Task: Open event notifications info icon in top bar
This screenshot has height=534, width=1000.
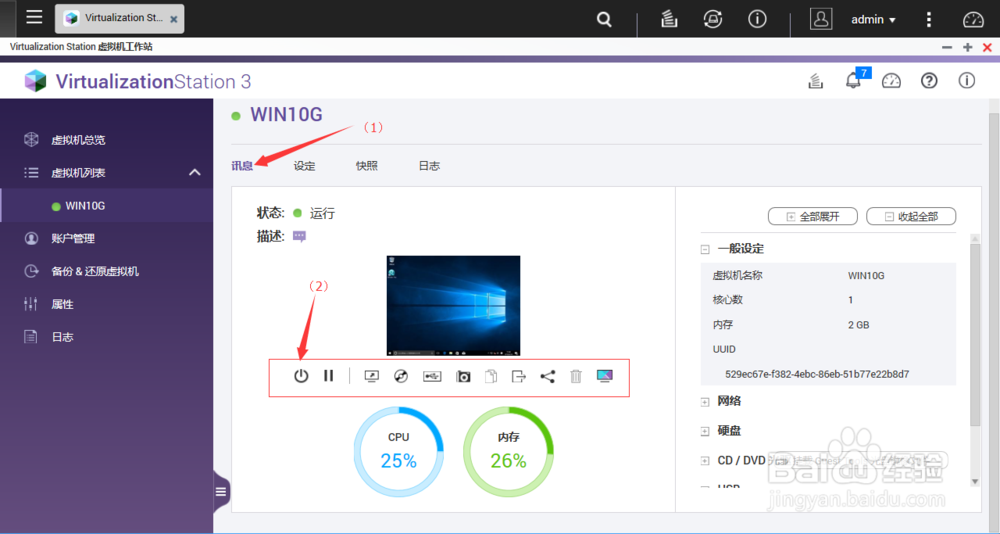Action: click(757, 19)
